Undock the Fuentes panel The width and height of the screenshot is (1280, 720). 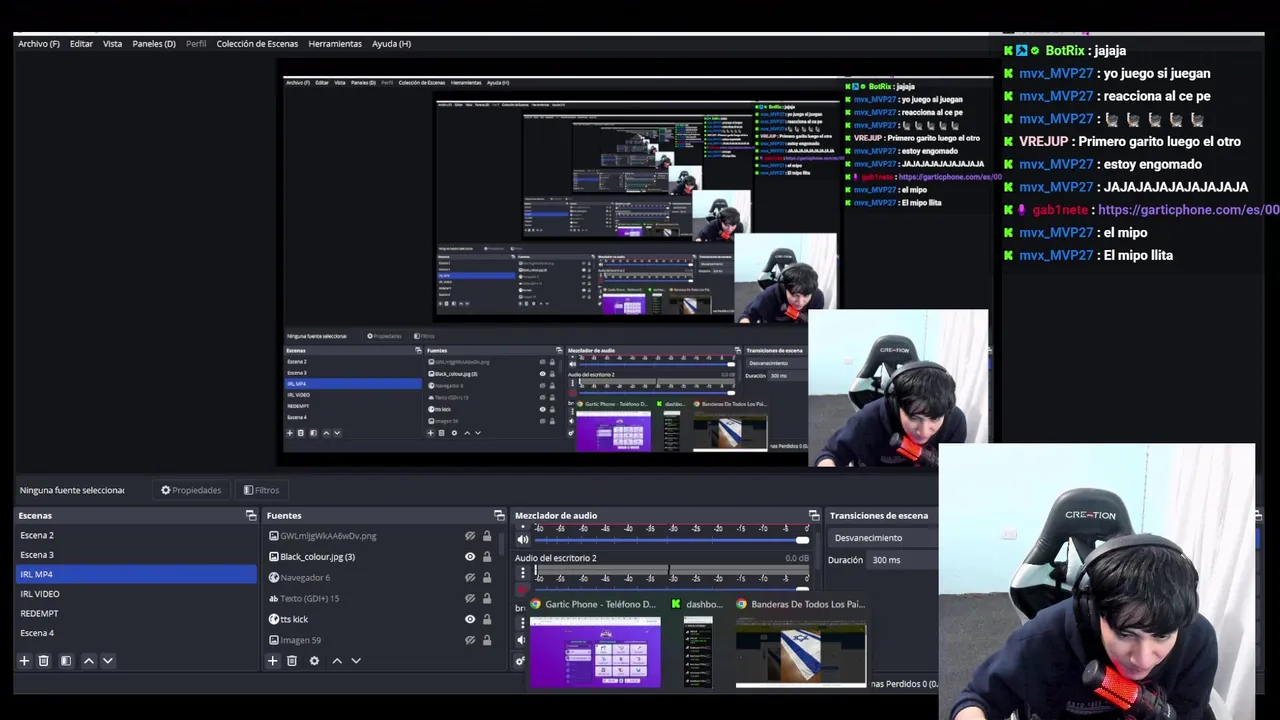(499, 515)
